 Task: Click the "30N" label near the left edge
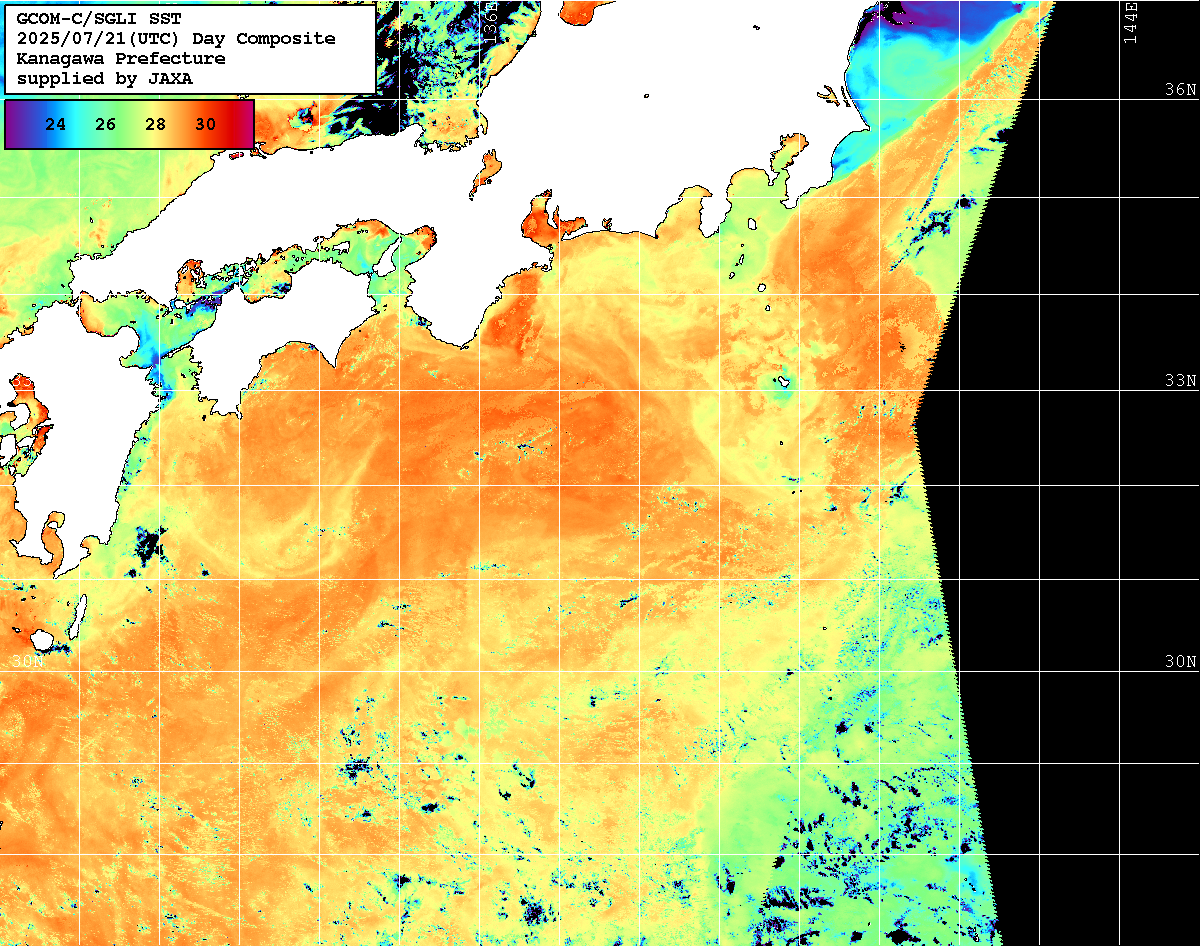(28, 662)
